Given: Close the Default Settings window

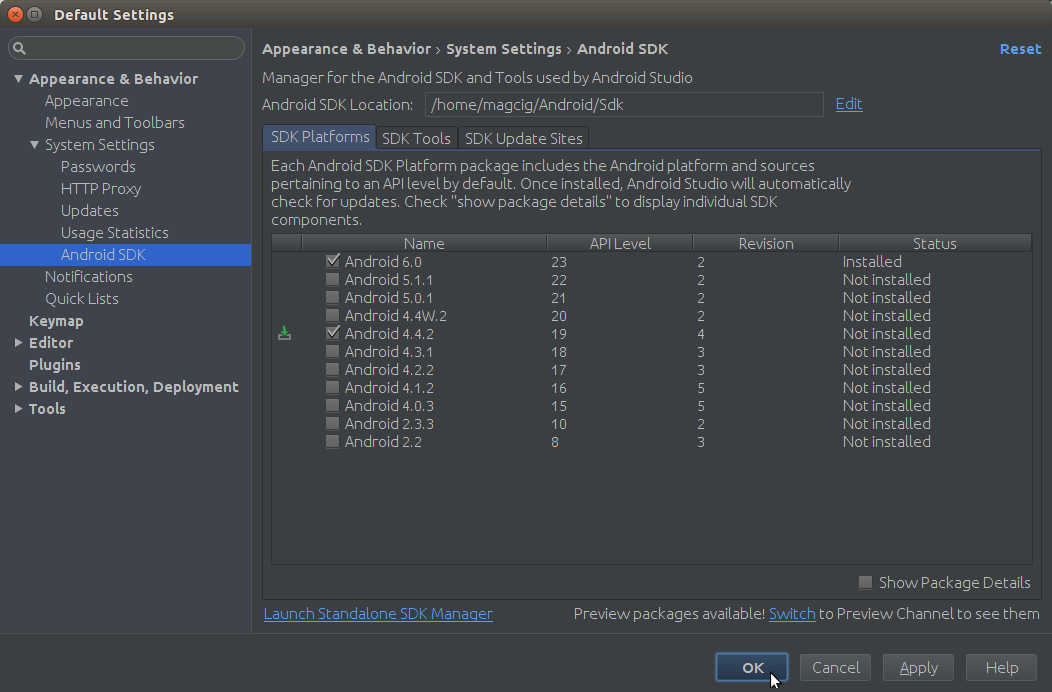Looking at the screenshot, I should [x=15, y=14].
